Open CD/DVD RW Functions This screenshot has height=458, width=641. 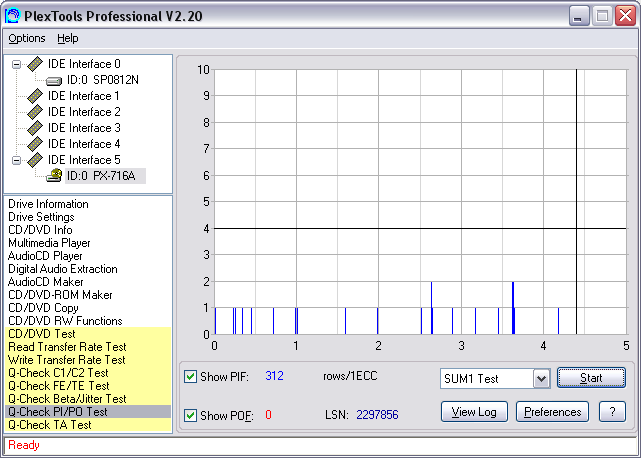coord(65,321)
